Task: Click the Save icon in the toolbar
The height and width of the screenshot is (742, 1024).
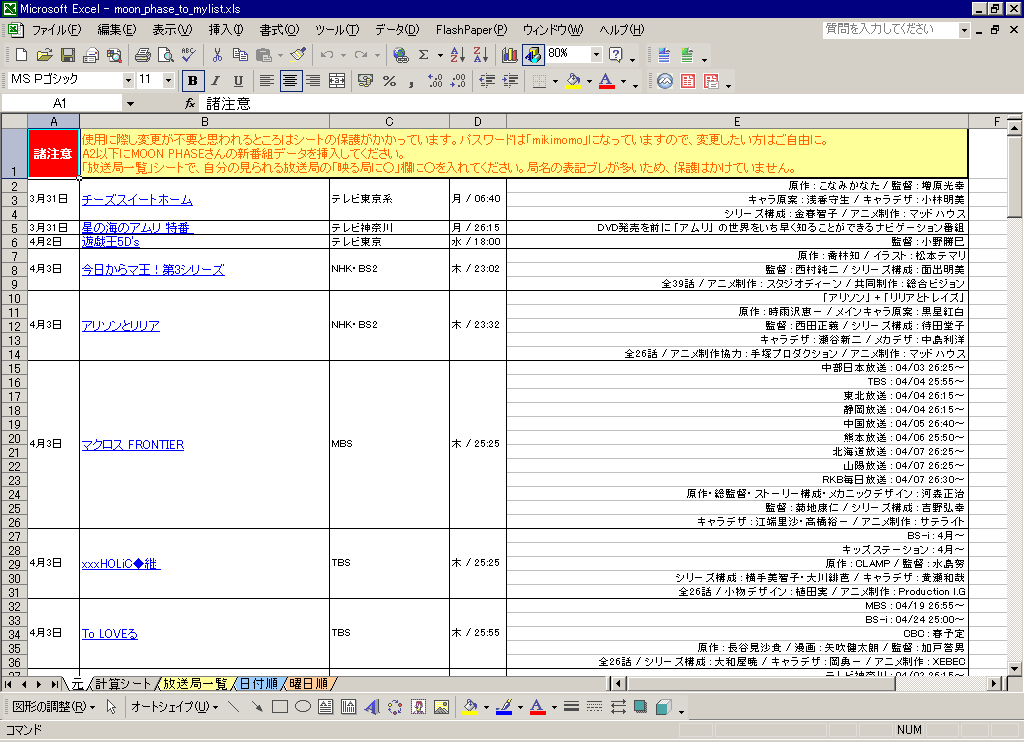Action: coord(68,55)
